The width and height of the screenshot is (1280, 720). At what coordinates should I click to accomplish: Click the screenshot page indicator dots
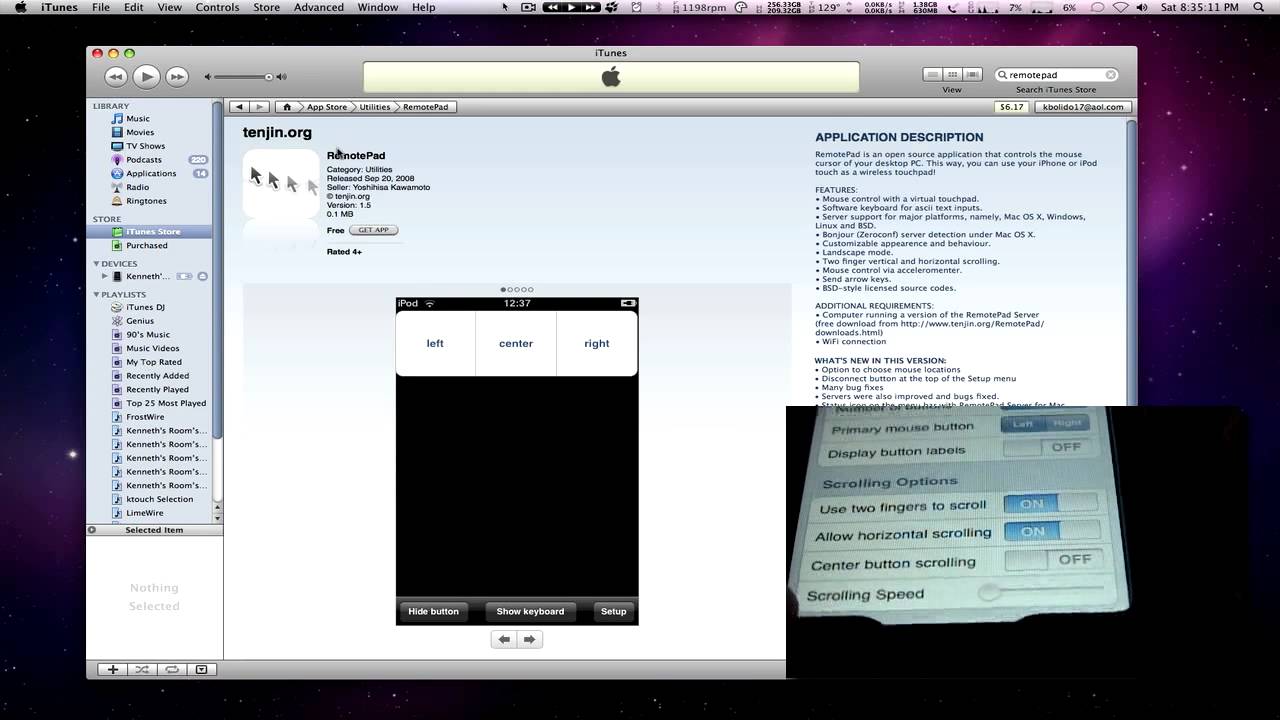pos(517,290)
